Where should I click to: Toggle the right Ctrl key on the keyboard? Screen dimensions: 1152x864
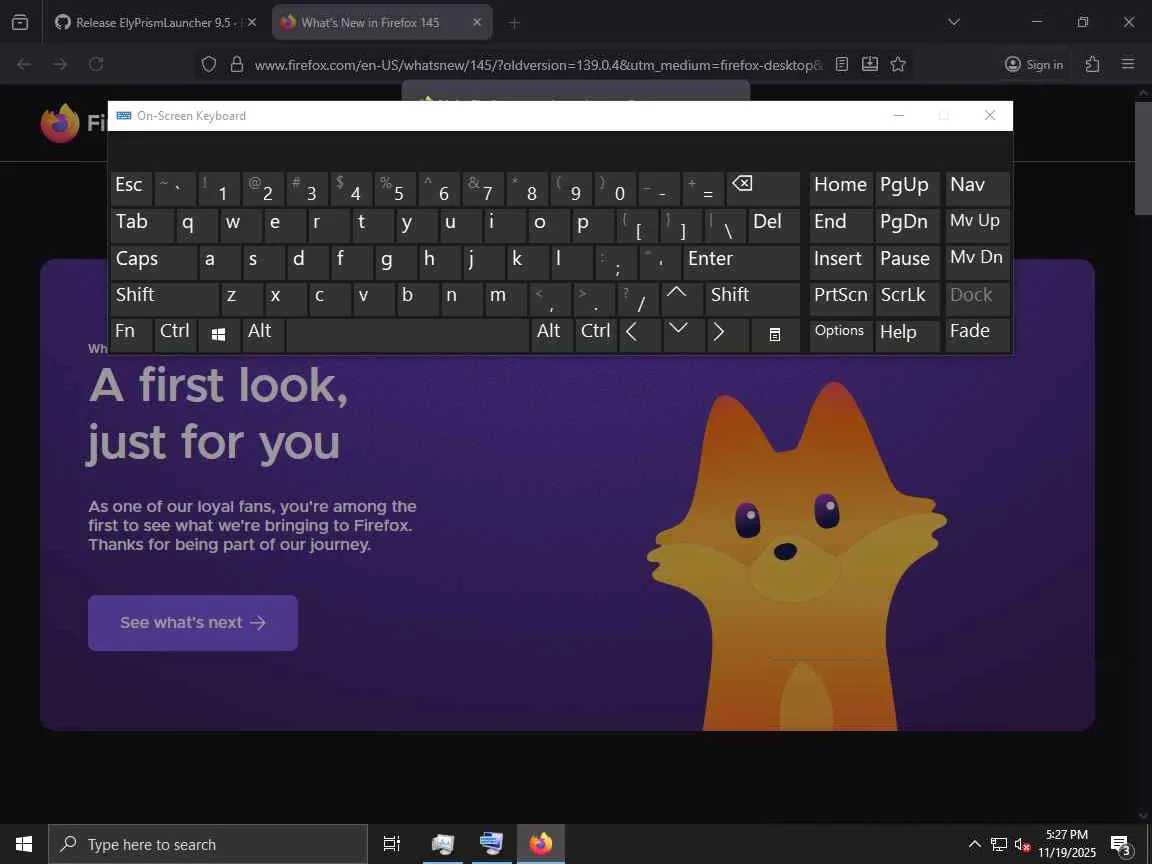596,335
